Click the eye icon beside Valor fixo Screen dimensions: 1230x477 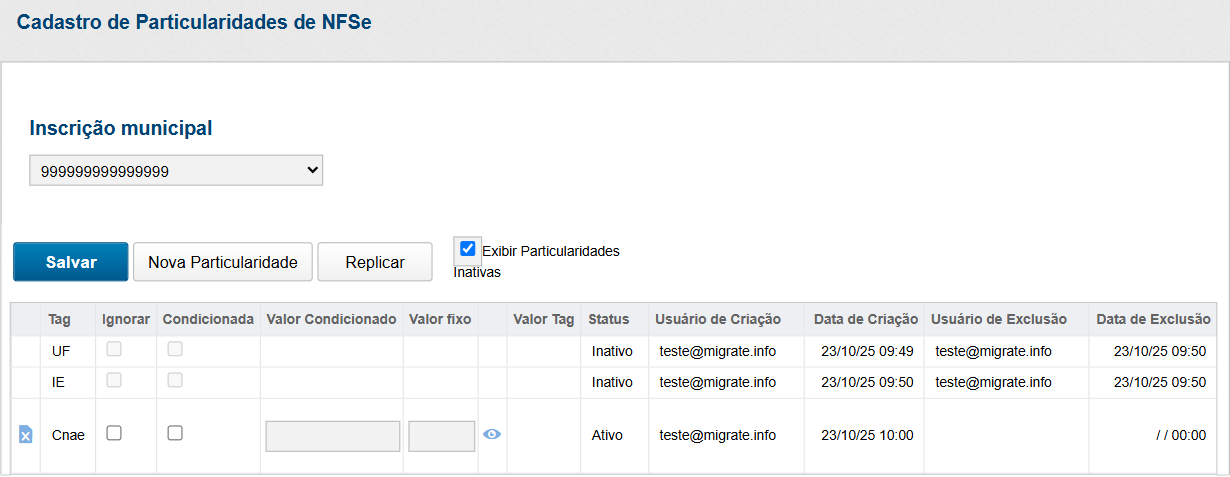coord(491,434)
